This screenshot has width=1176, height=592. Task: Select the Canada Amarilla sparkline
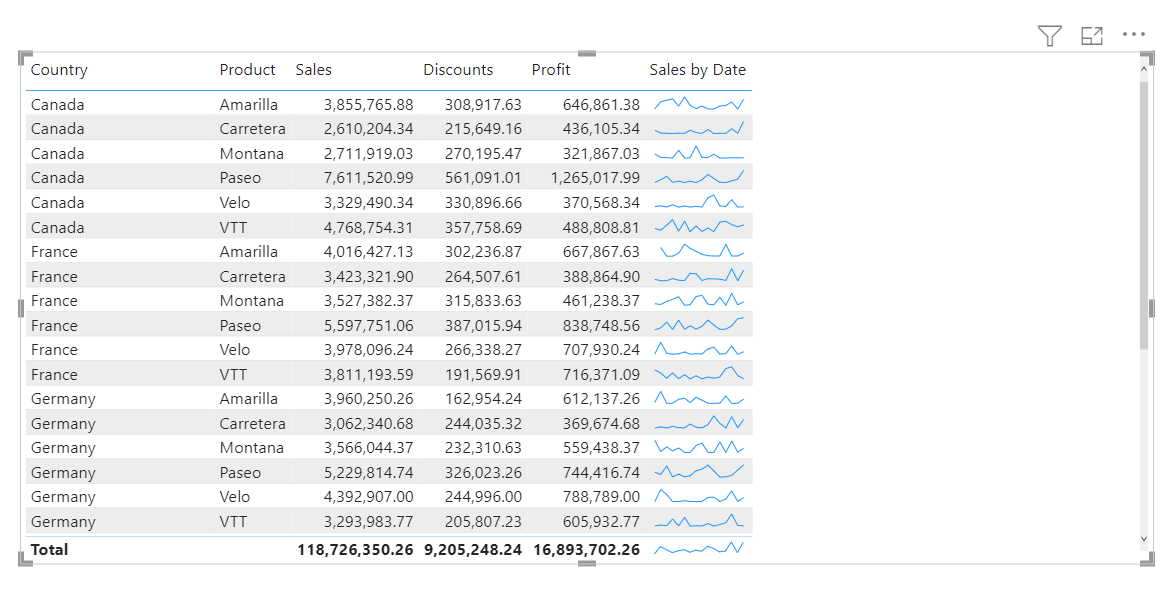(x=699, y=104)
